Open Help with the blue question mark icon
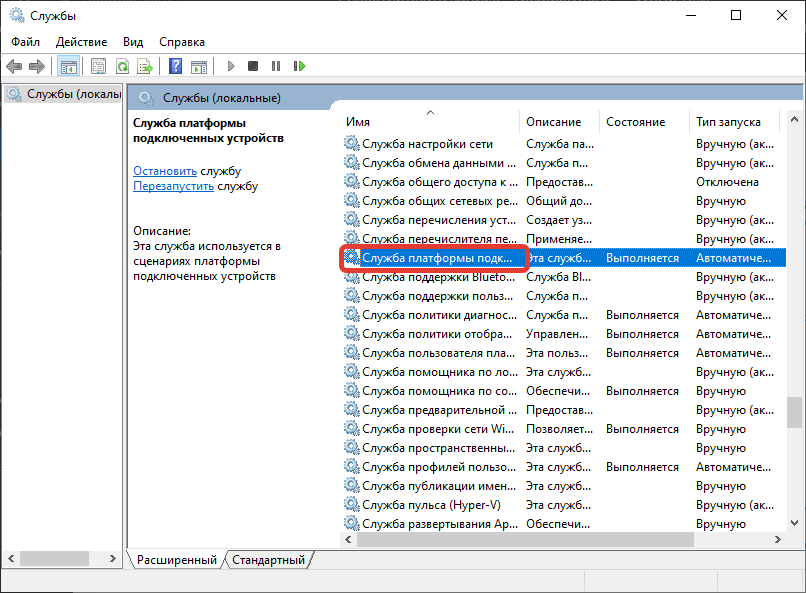 [175, 66]
